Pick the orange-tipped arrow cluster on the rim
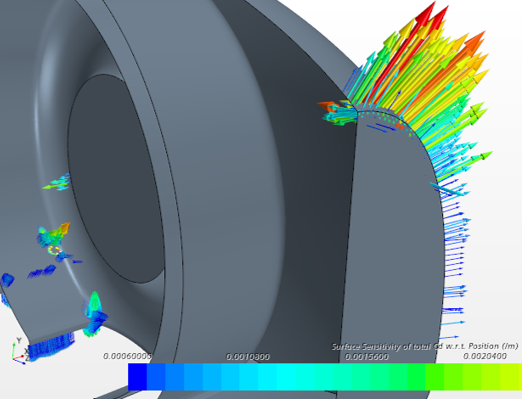The image size is (522, 399). tap(55, 232)
